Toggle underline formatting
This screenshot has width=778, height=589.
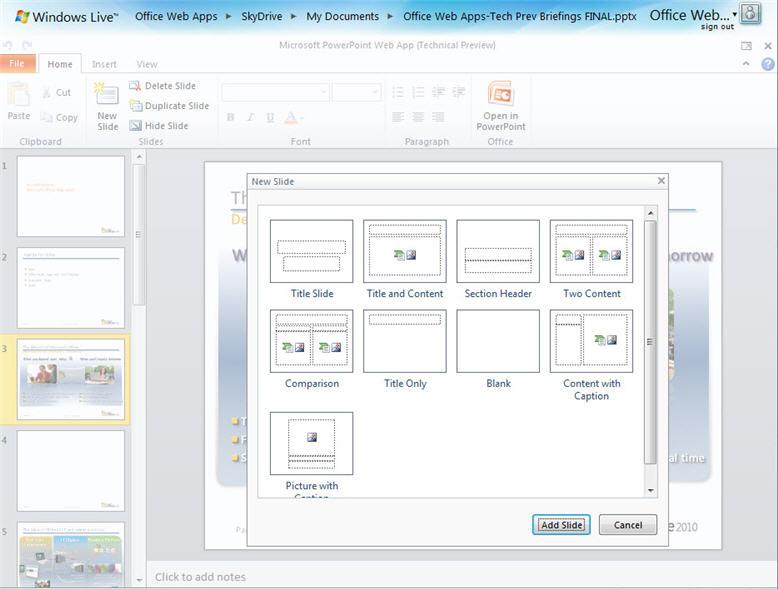pyautogui.click(x=270, y=117)
